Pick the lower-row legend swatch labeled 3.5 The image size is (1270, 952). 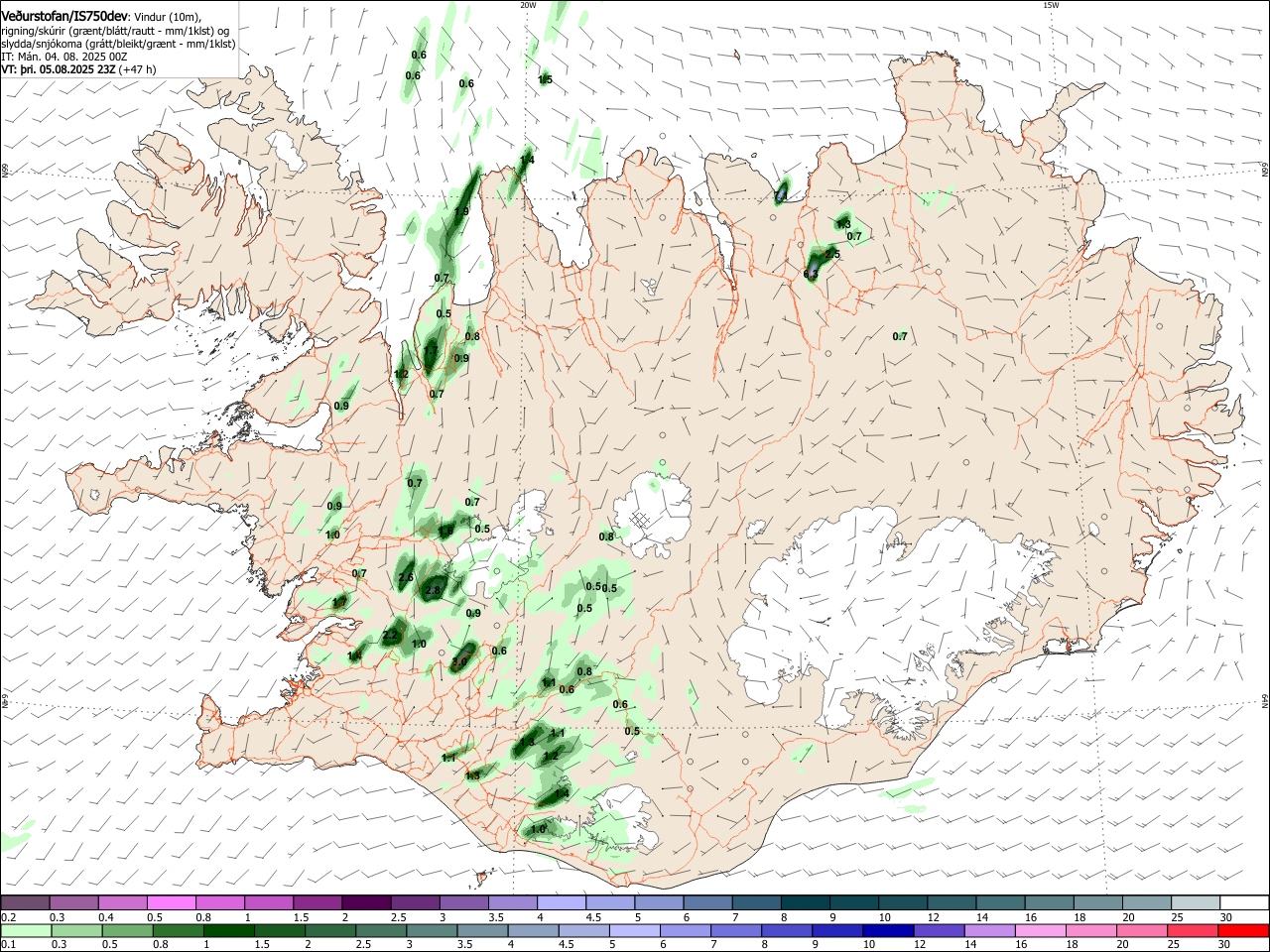click(482, 931)
